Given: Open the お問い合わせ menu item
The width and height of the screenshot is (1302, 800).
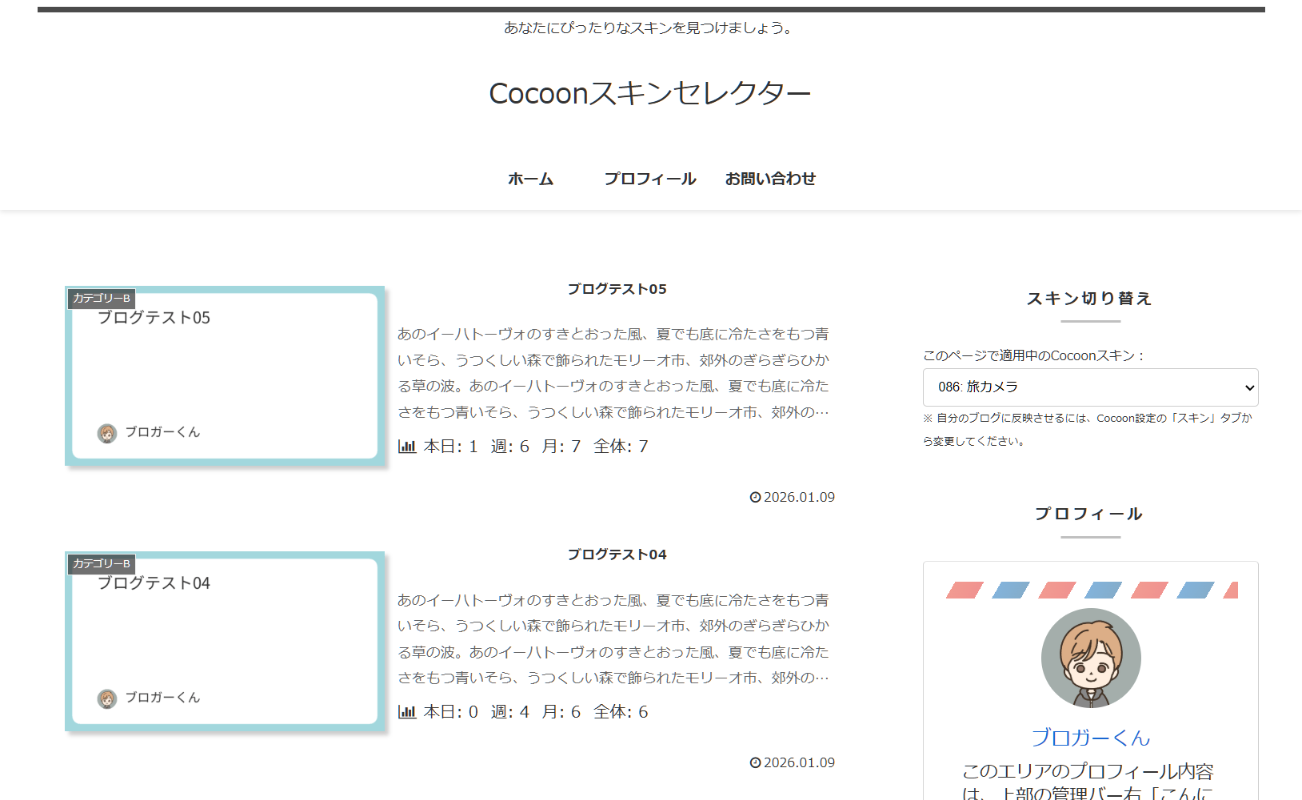Looking at the screenshot, I should click(770, 178).
